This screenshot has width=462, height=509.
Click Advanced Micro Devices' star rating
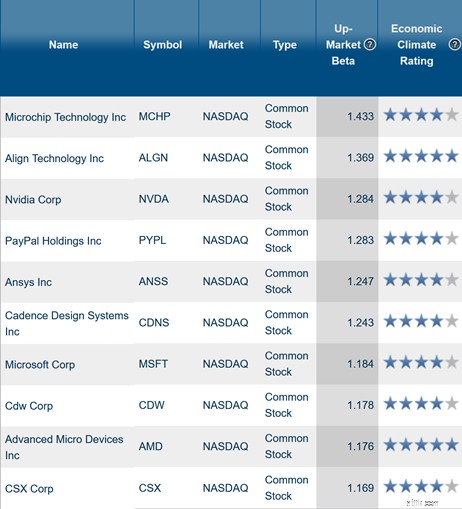pyautogui.click(x=421, y=445)
